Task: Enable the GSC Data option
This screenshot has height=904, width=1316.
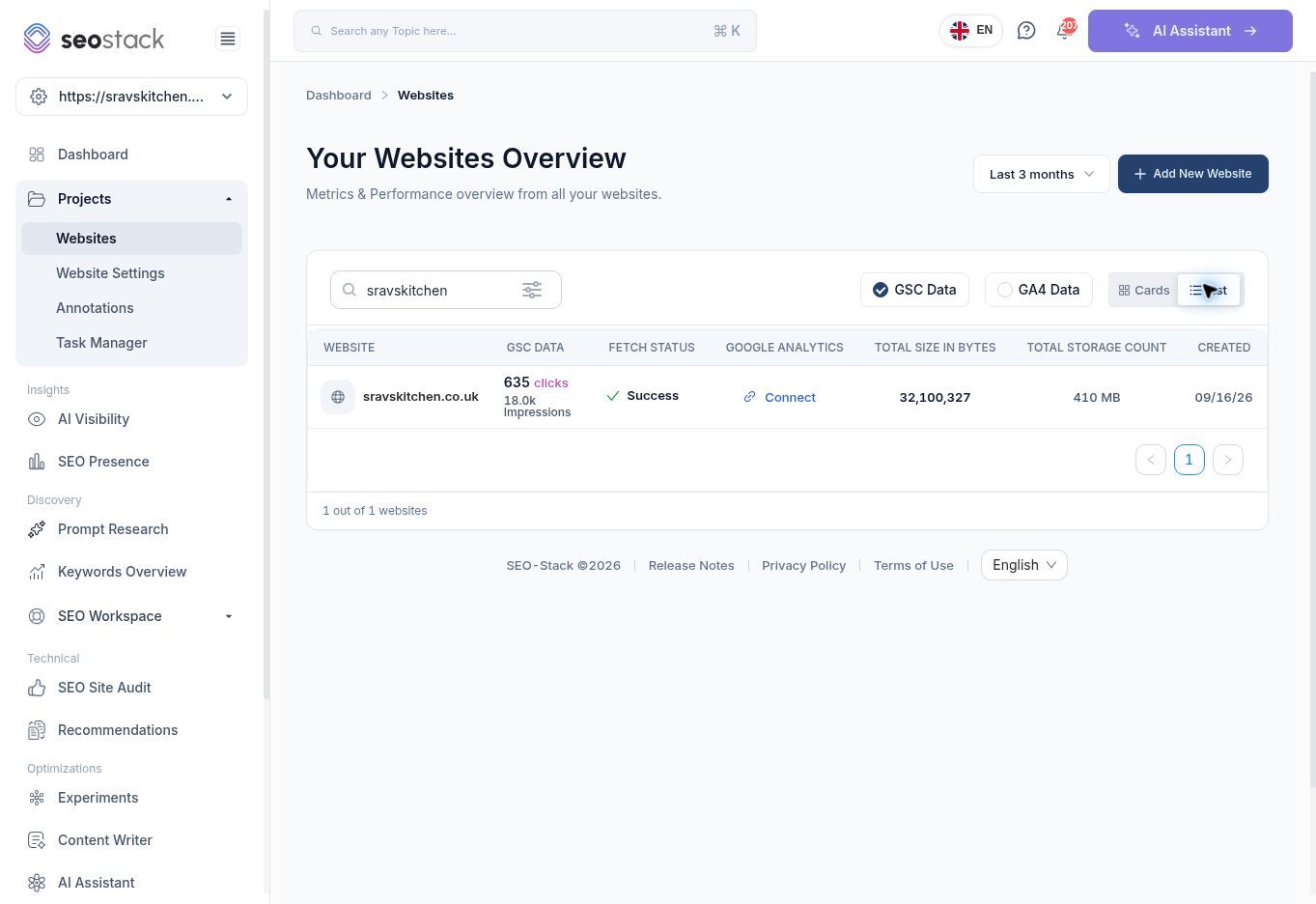Action: click(914, 290)
